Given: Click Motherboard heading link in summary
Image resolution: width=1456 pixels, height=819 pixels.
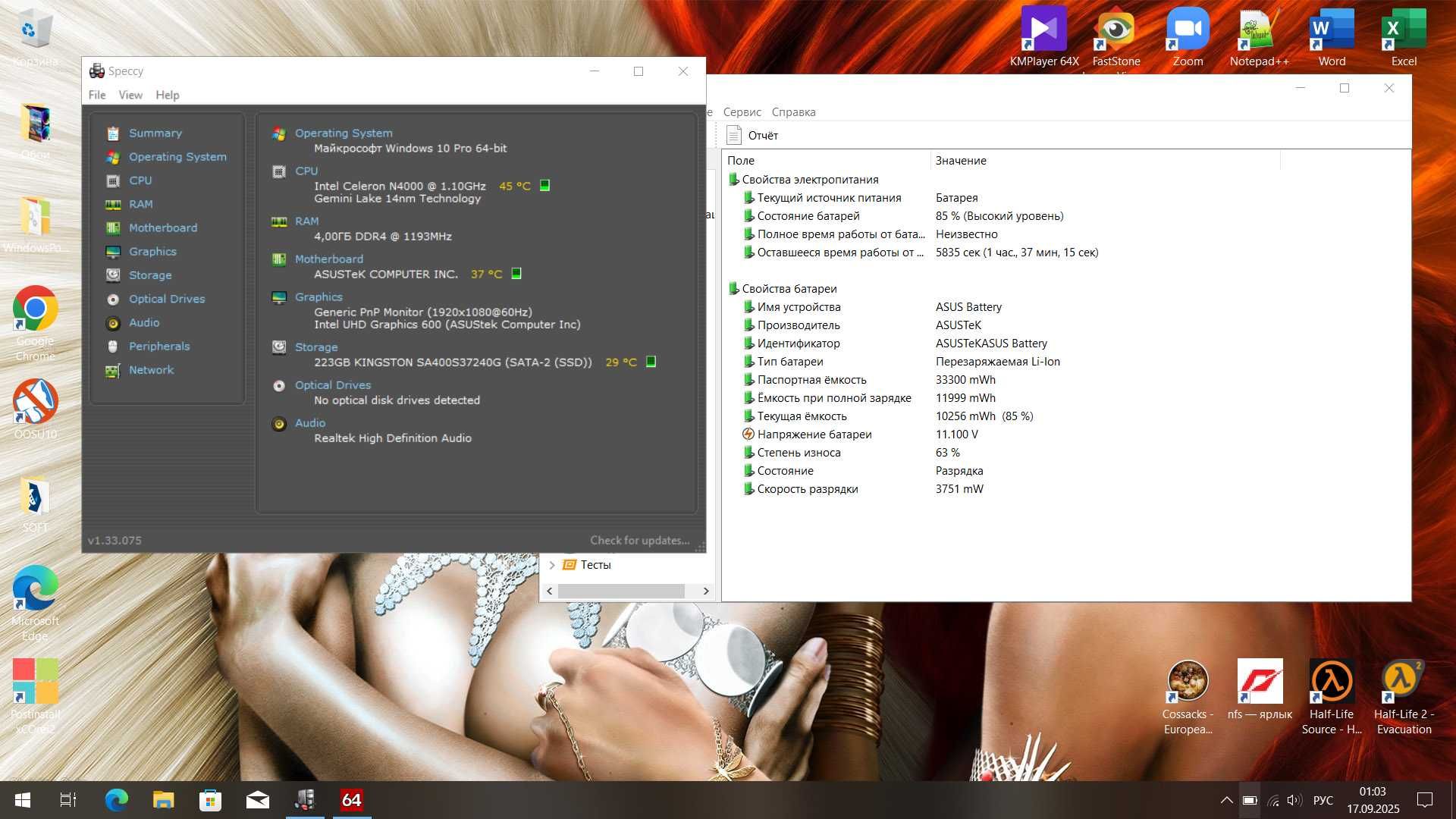Looking at the screenshot, I should coord(329,259).
